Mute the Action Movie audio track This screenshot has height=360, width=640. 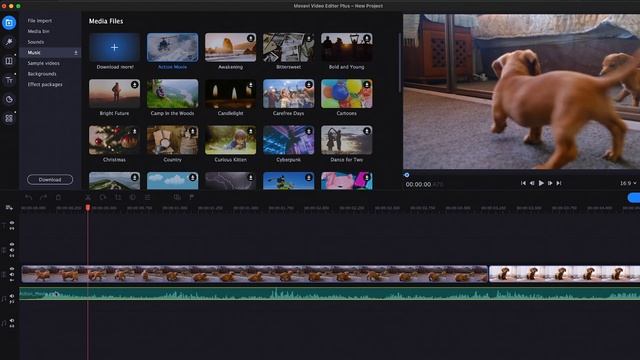tap(12, 296)
